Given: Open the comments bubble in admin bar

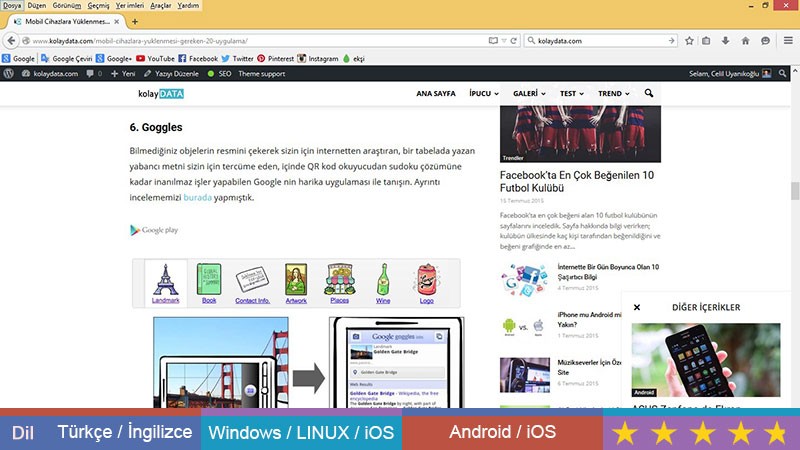Looking at the screenshot, I should [94, 73].
